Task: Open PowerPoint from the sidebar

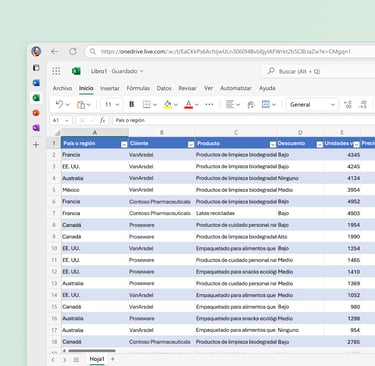Action: point(36,113)
